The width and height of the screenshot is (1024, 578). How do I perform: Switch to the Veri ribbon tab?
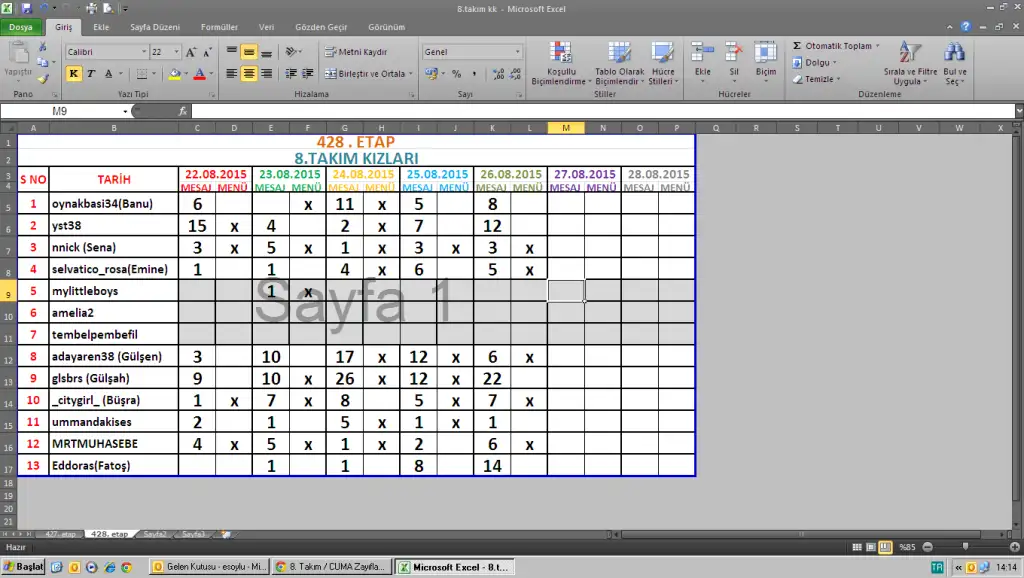click(x=266, y=27)
